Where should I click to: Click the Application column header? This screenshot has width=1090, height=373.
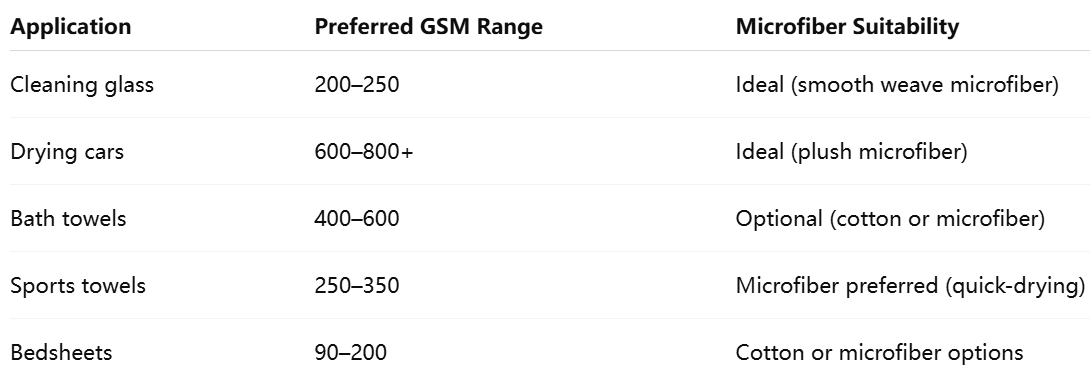click(70, 26)
